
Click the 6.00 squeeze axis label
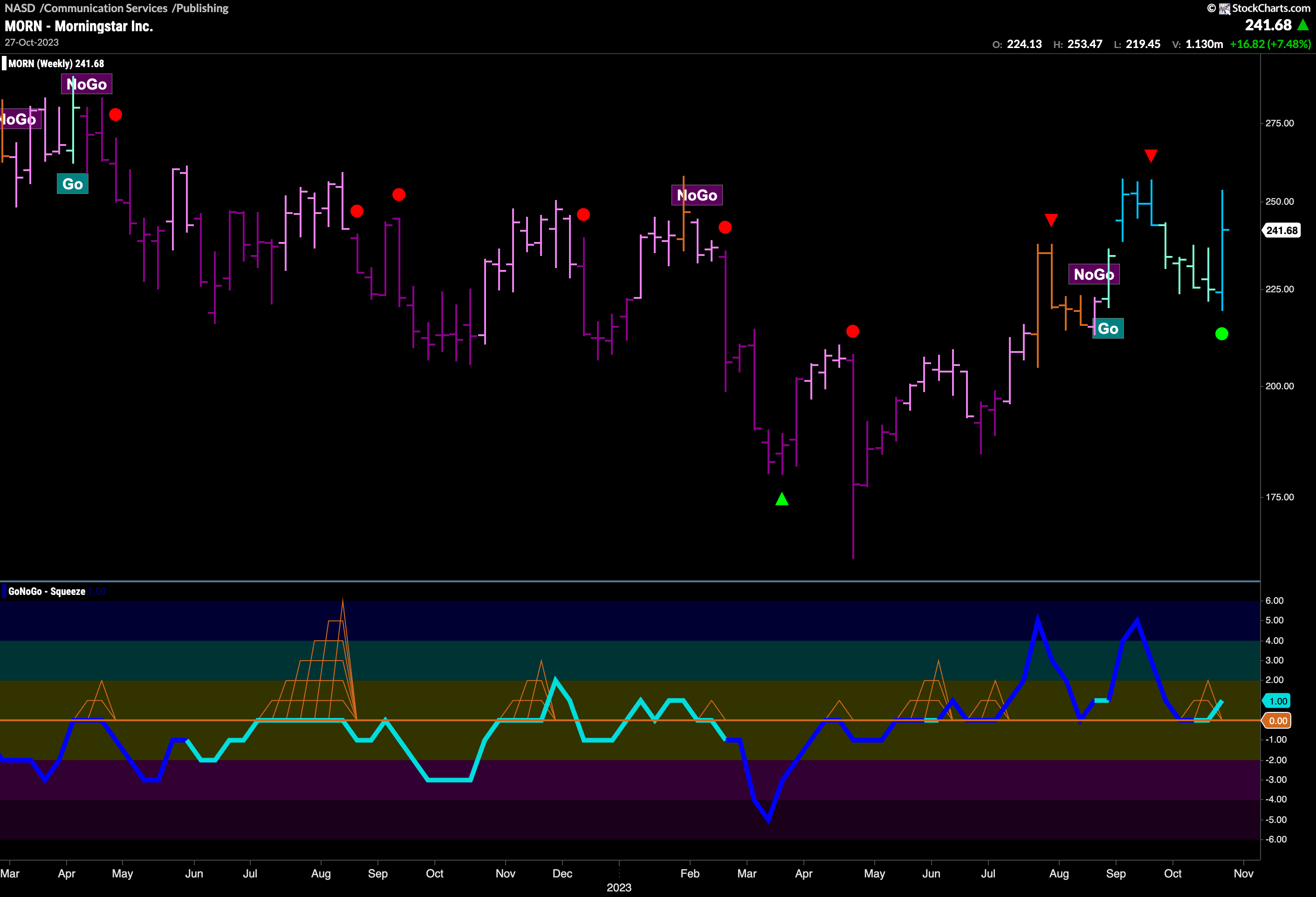pyautogui.click(x=1275, y=600)
